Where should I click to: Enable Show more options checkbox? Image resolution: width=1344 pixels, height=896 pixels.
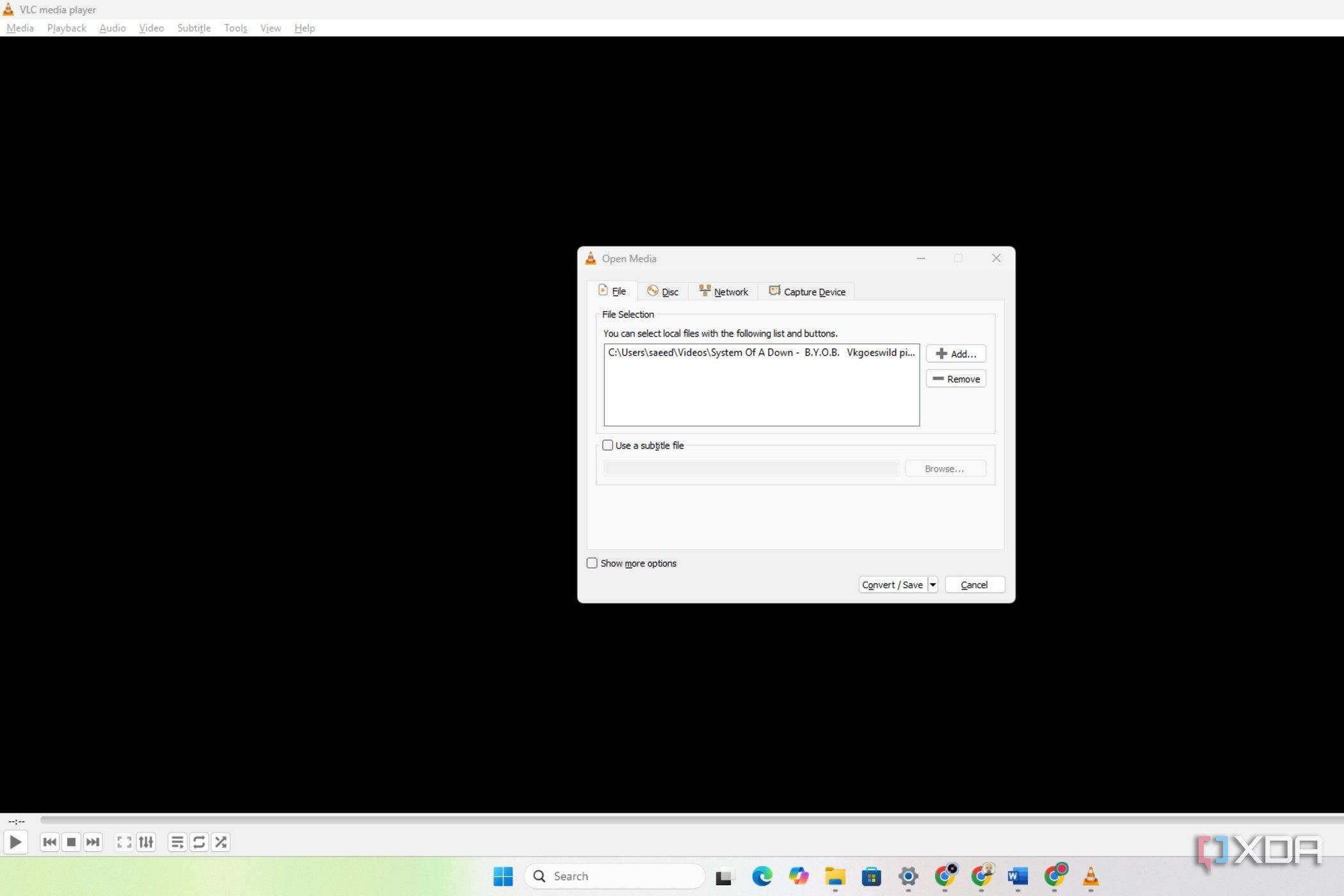[592, 563]
